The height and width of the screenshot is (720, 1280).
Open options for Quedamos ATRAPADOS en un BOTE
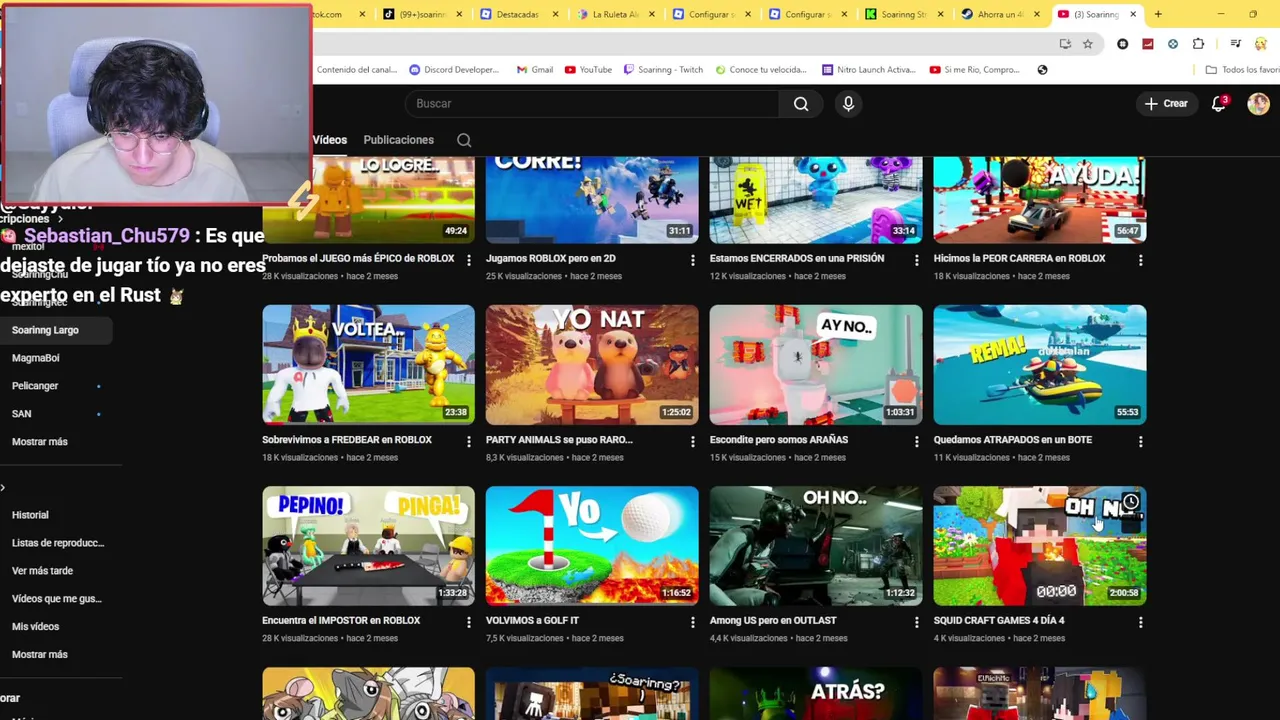1141,441
